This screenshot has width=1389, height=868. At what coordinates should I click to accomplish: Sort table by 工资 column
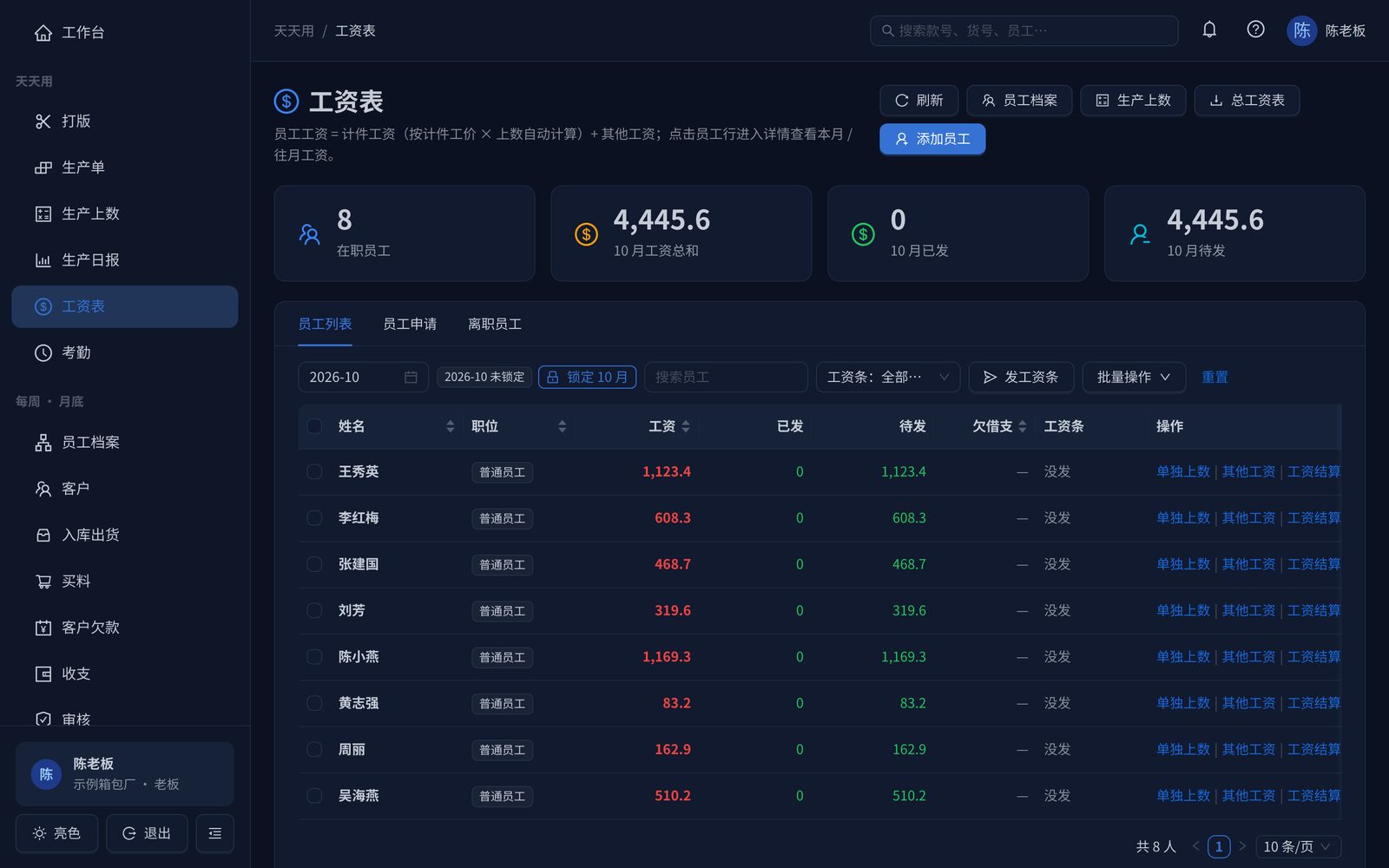coord(686,426)
